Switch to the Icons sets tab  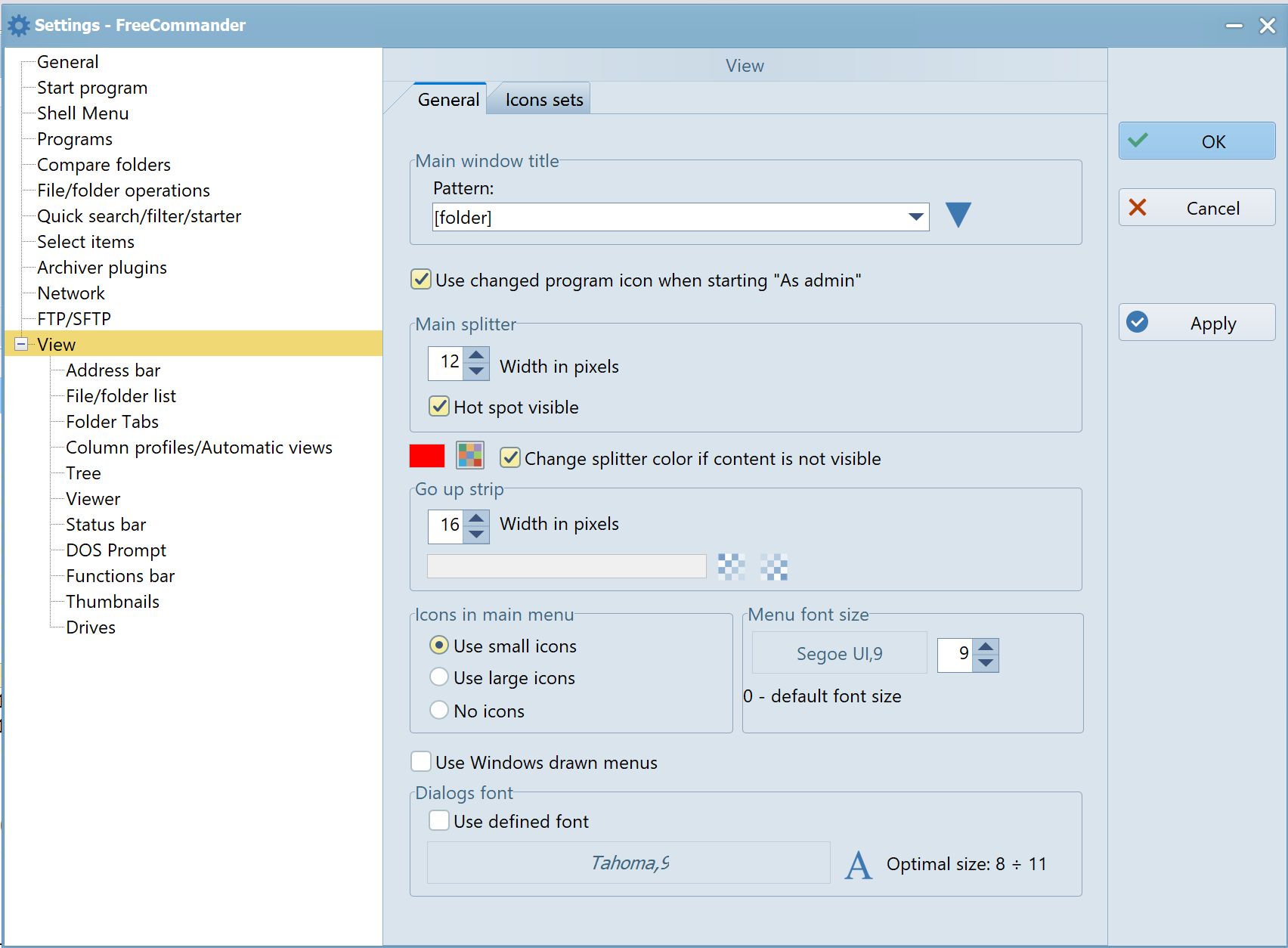543,100
